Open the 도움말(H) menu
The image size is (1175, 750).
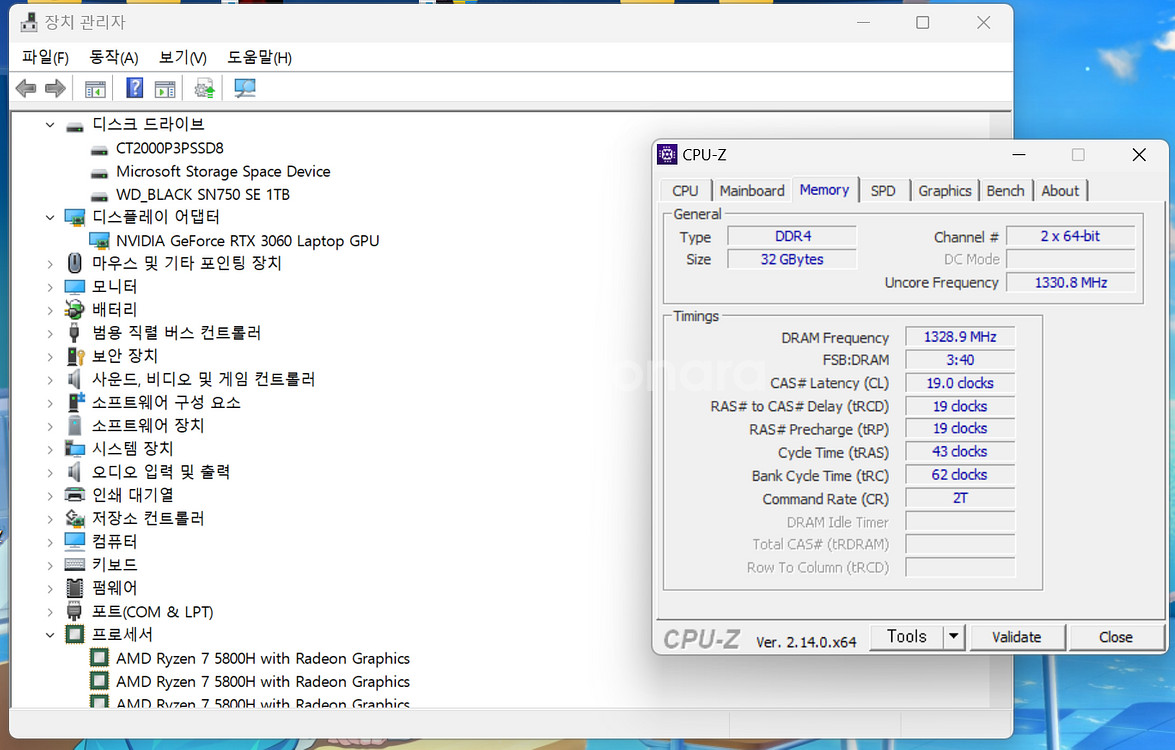point(259,57)
